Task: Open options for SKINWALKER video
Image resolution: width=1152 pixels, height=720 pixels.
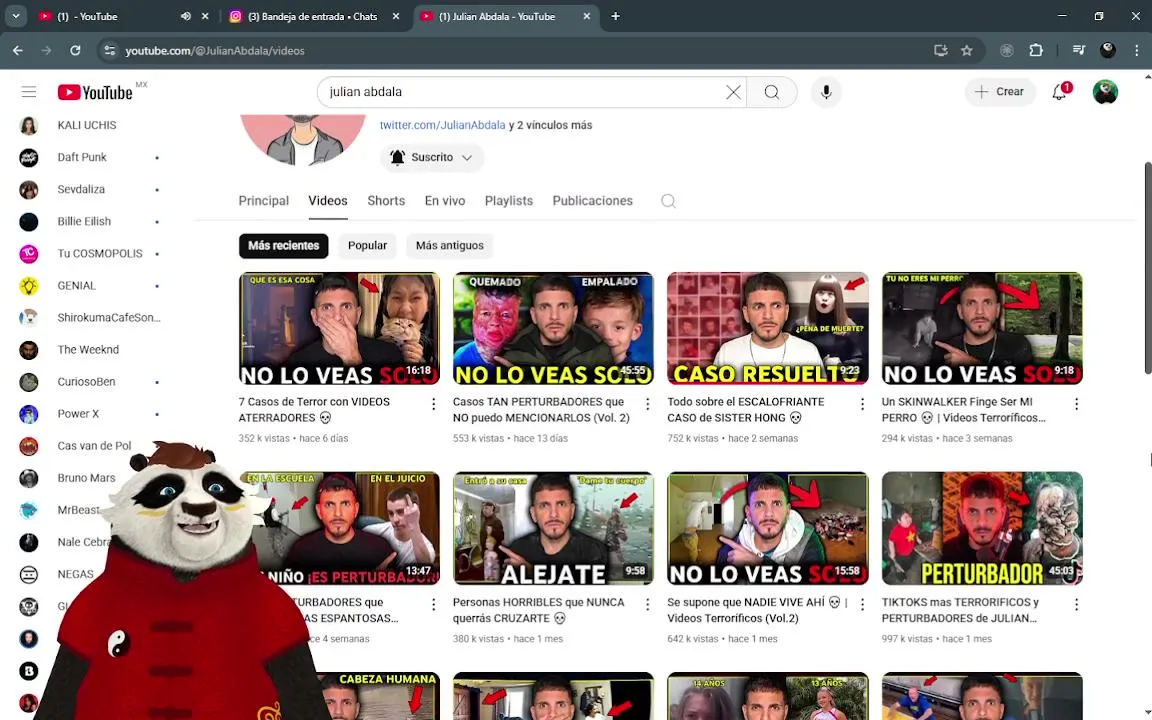Action: (1076, 404)
